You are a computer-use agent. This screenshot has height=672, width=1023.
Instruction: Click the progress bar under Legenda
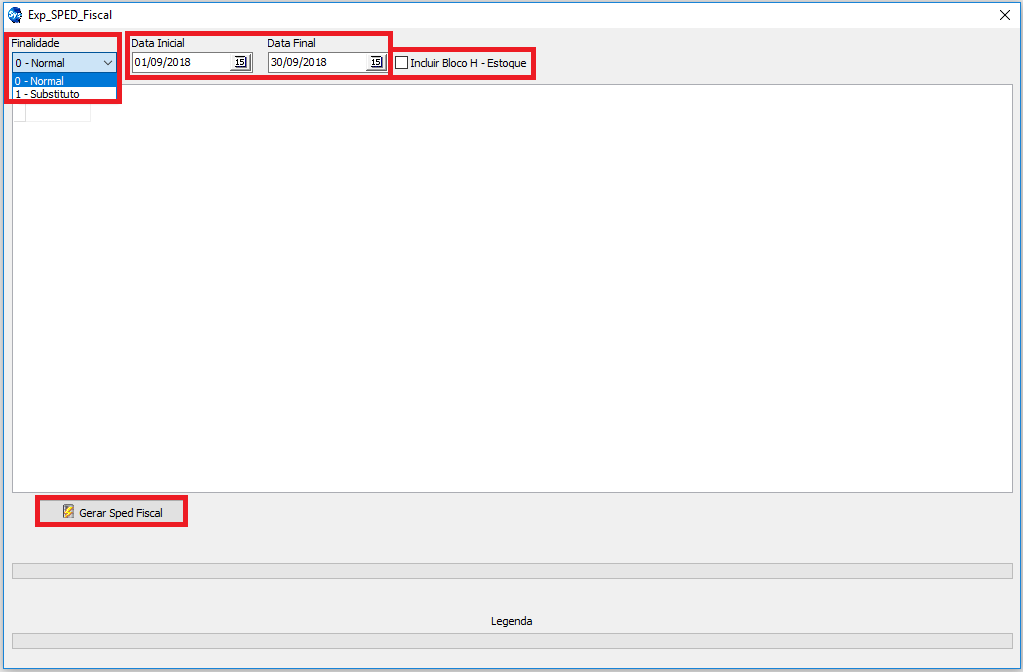coord(512,641)
